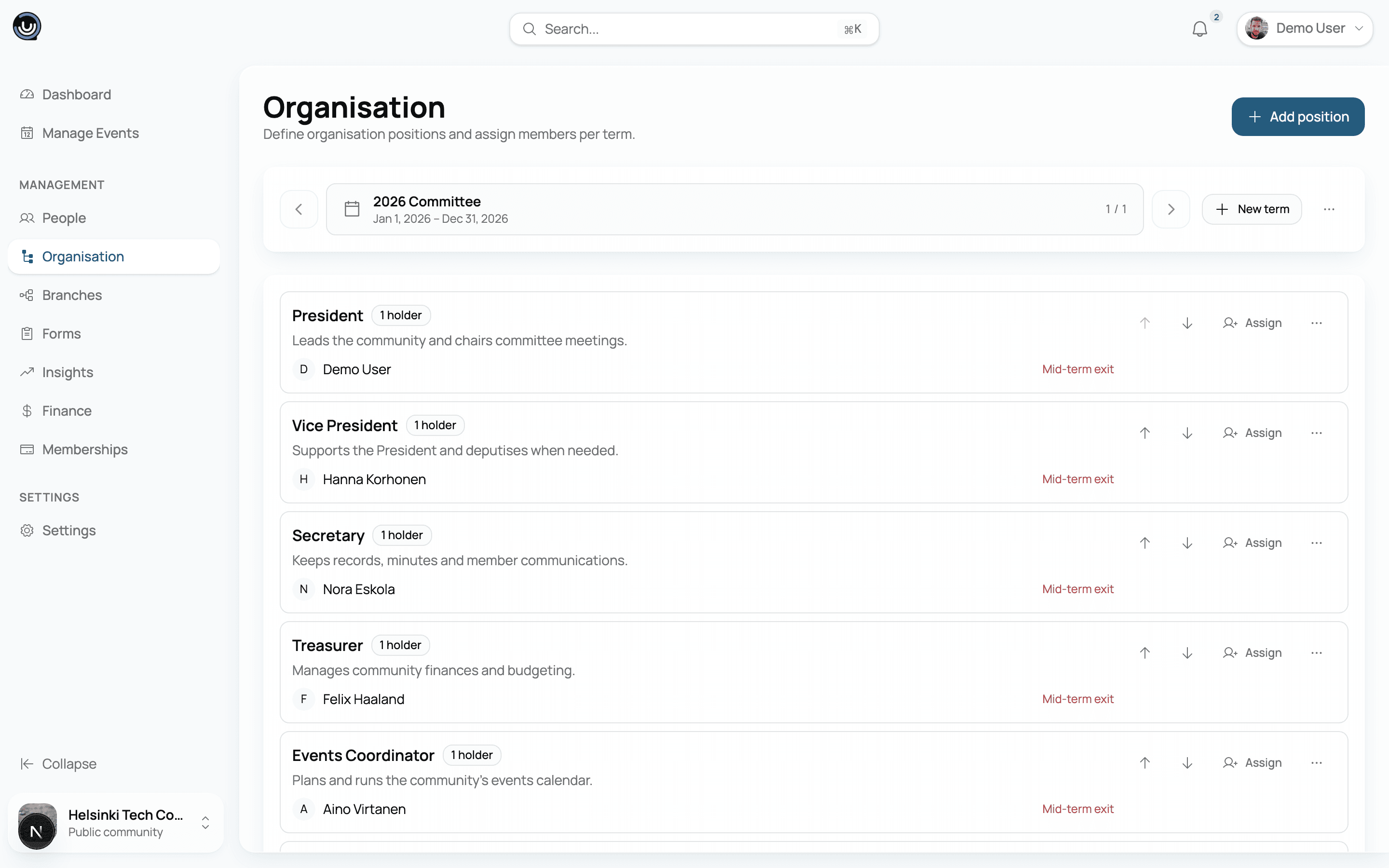
Task: Move the President position up
Action: pyautogui.click(x=1144, y=323)
